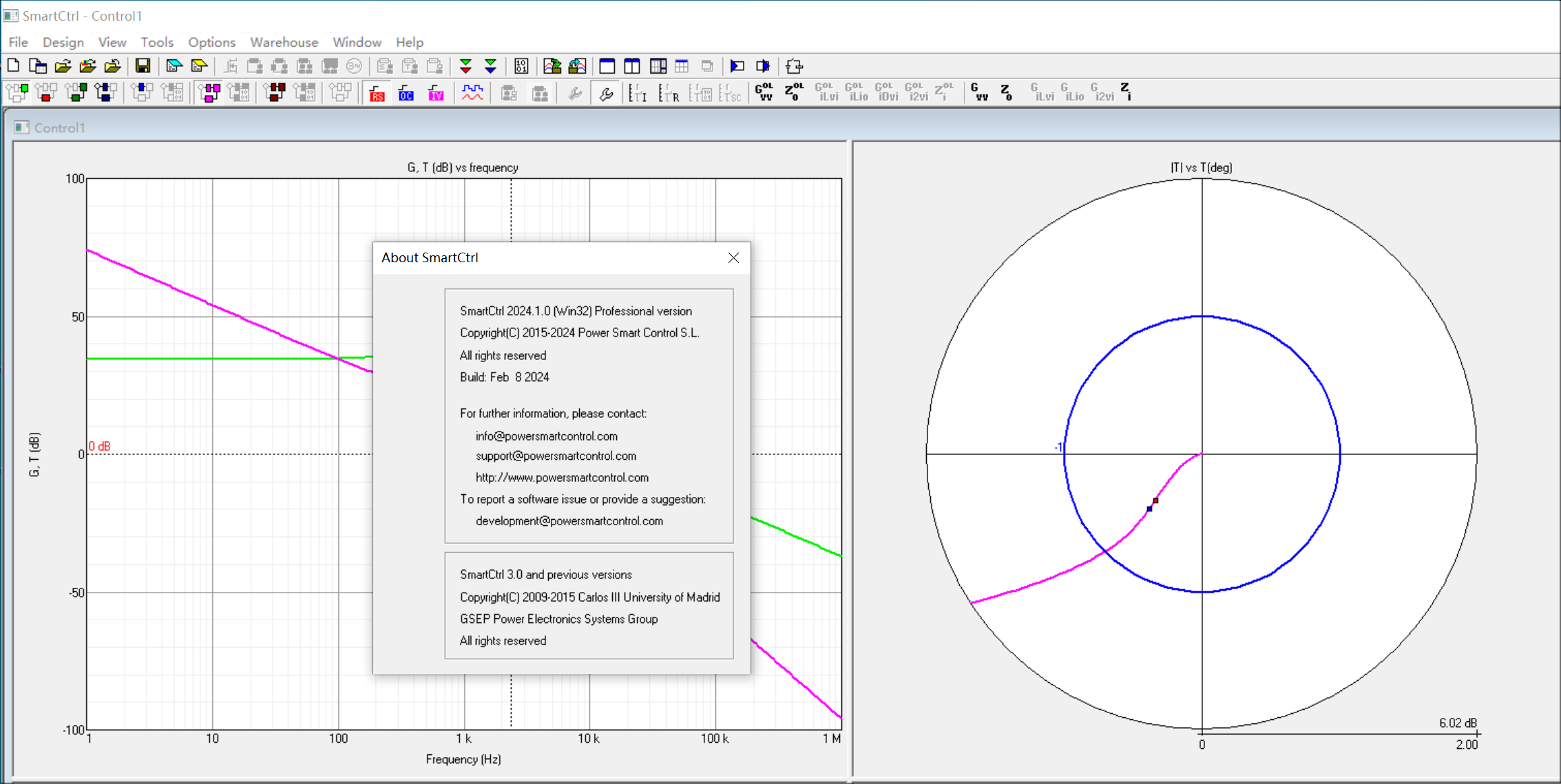The width and height of the screenshot is (1561, 784).
Task: Open the Design menu
Action: 63,42
